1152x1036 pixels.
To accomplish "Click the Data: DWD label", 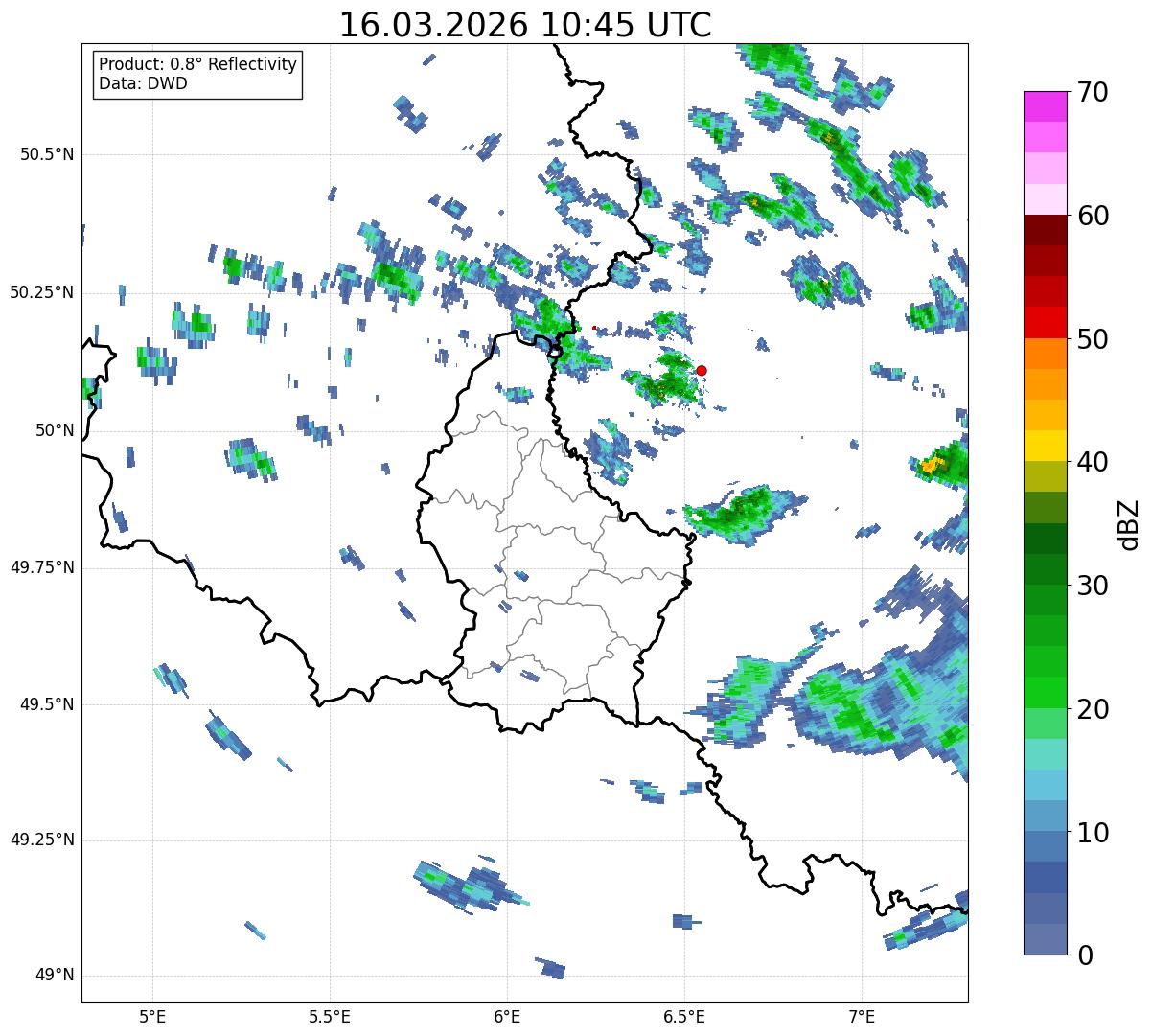I will click(x=143, y=83).
